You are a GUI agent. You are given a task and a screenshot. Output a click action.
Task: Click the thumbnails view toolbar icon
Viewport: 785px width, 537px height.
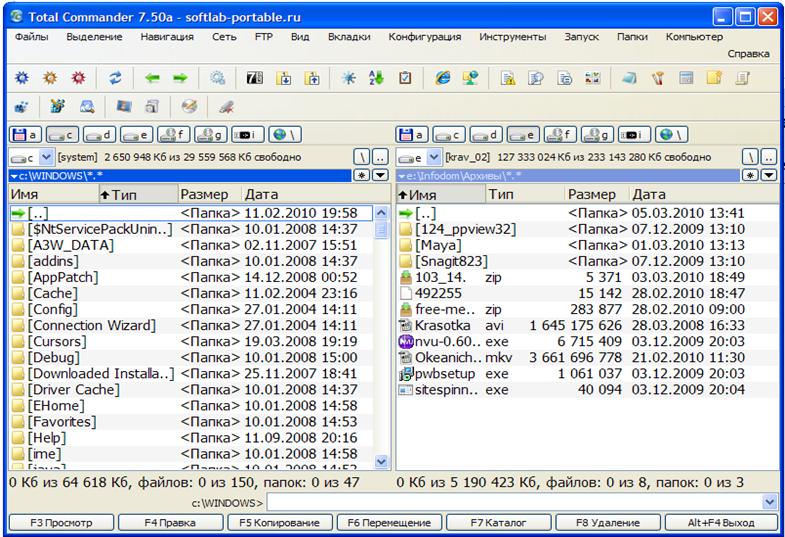(593, 78)
